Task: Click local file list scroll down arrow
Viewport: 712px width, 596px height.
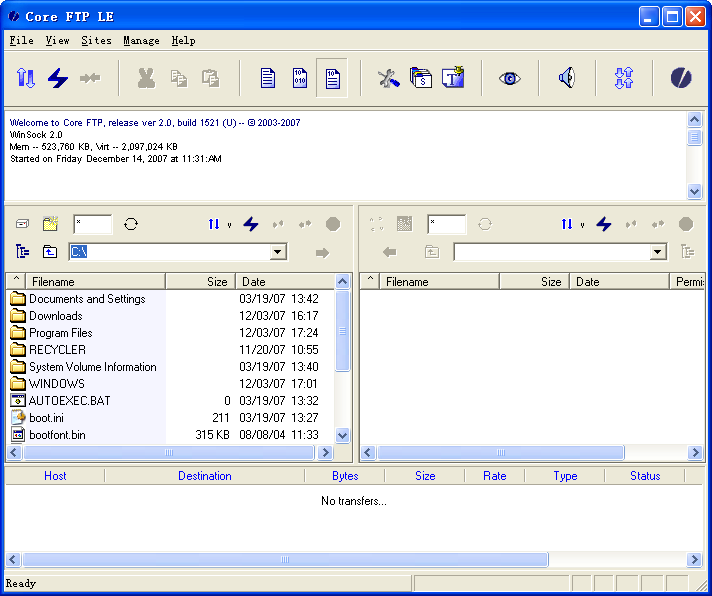Action: click(x=342, y=436)
